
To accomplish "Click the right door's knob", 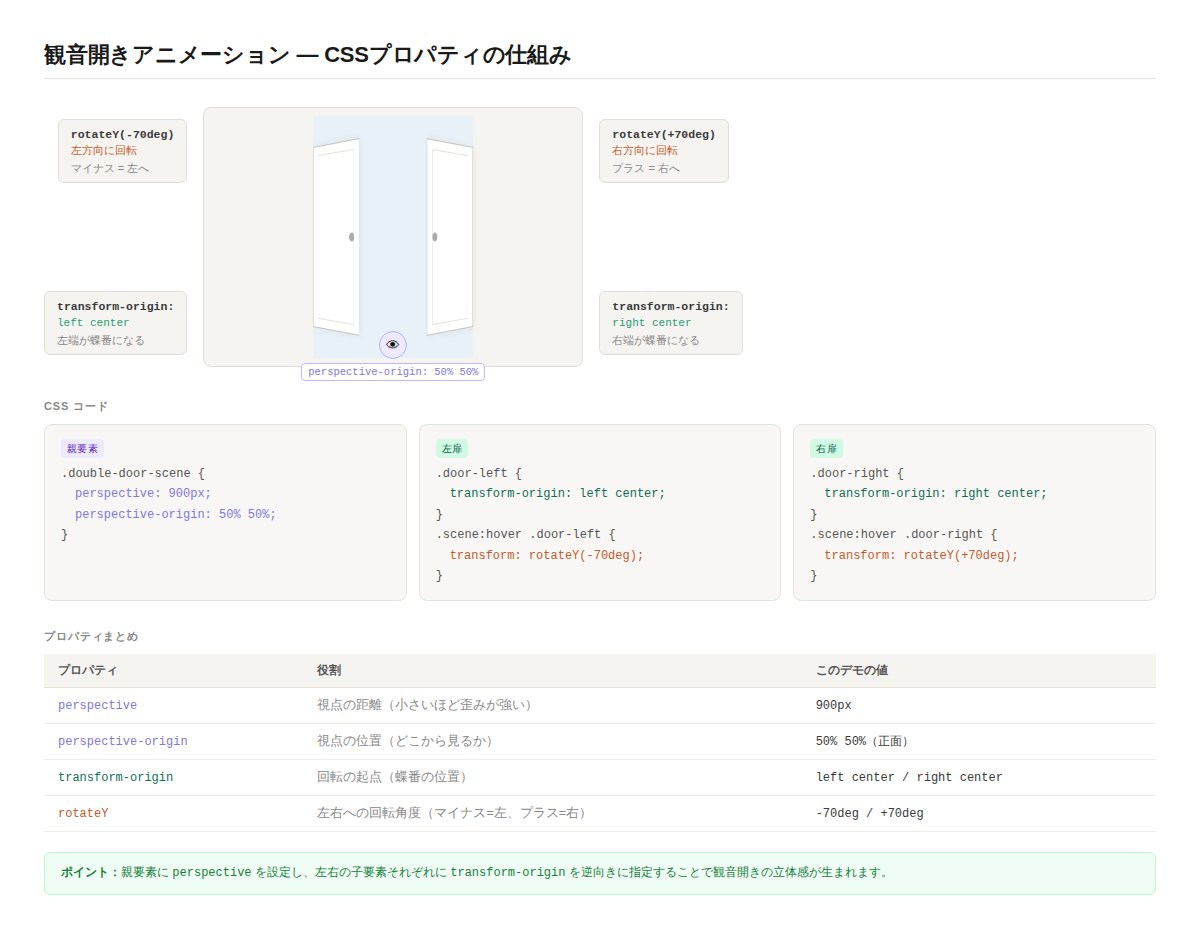I will coord(434,237).
